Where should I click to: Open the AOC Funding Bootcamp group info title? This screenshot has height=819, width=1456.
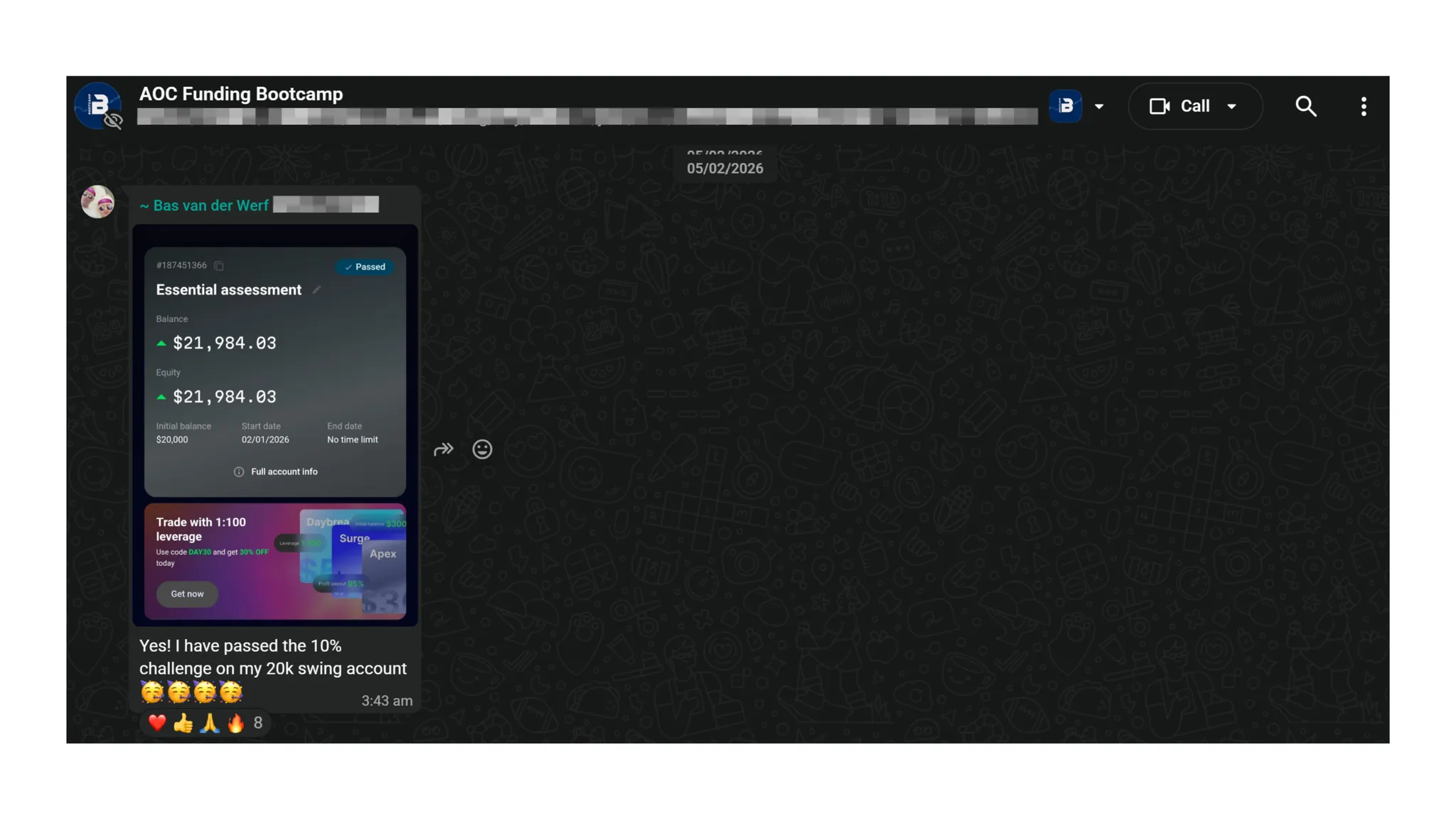pyautogui.click(x=241, y=94)
